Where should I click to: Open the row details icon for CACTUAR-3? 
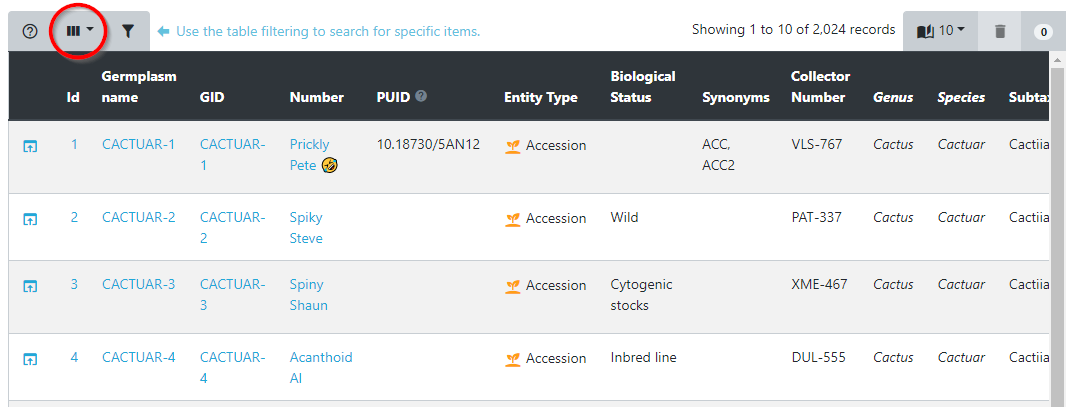[x=30, y=286]
